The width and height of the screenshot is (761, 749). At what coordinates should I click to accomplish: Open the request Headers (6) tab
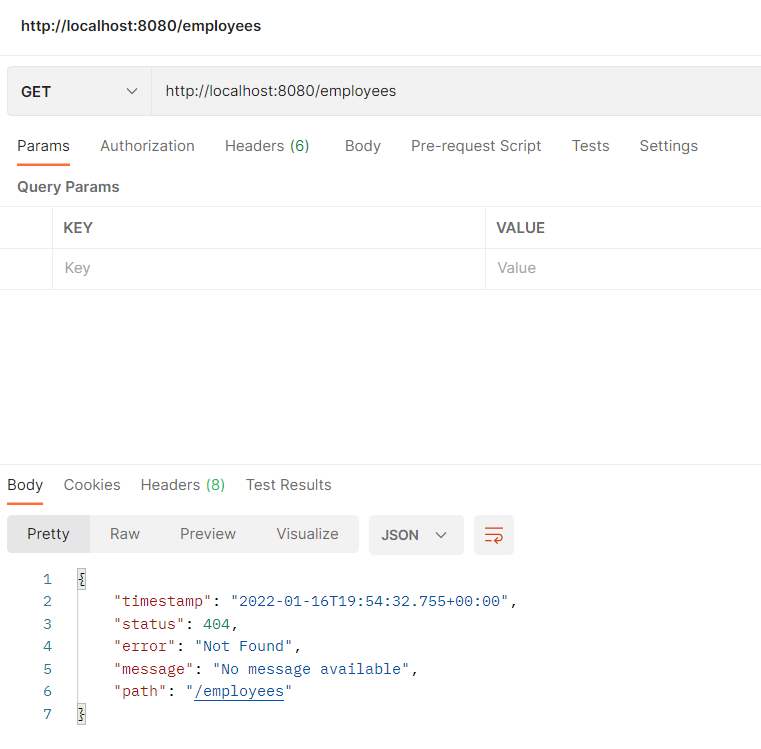click(267, 146)
